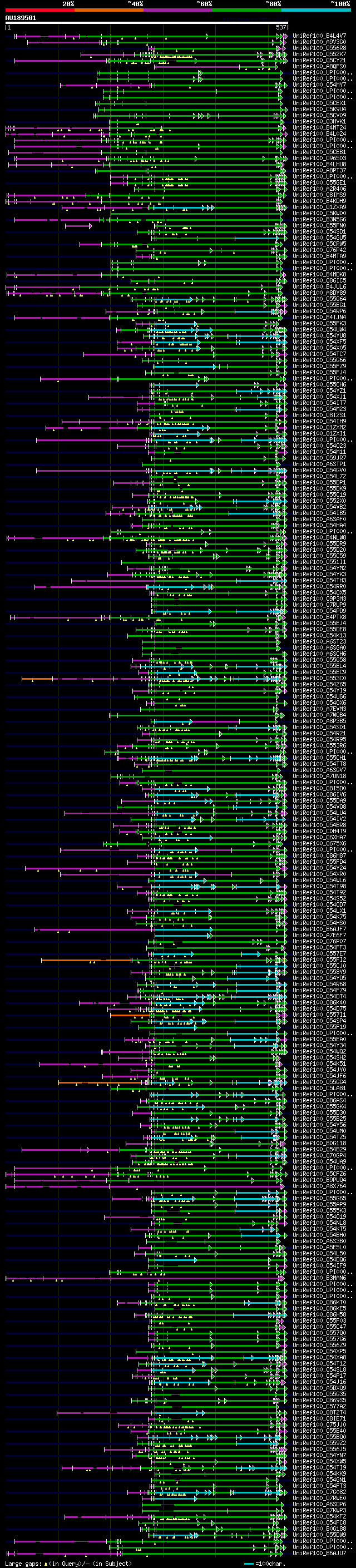The height and width of the screenshot is (1568, 356).
Task: Open UniRef100_Q55GE1 entry
Action: (x=319, y=182)
